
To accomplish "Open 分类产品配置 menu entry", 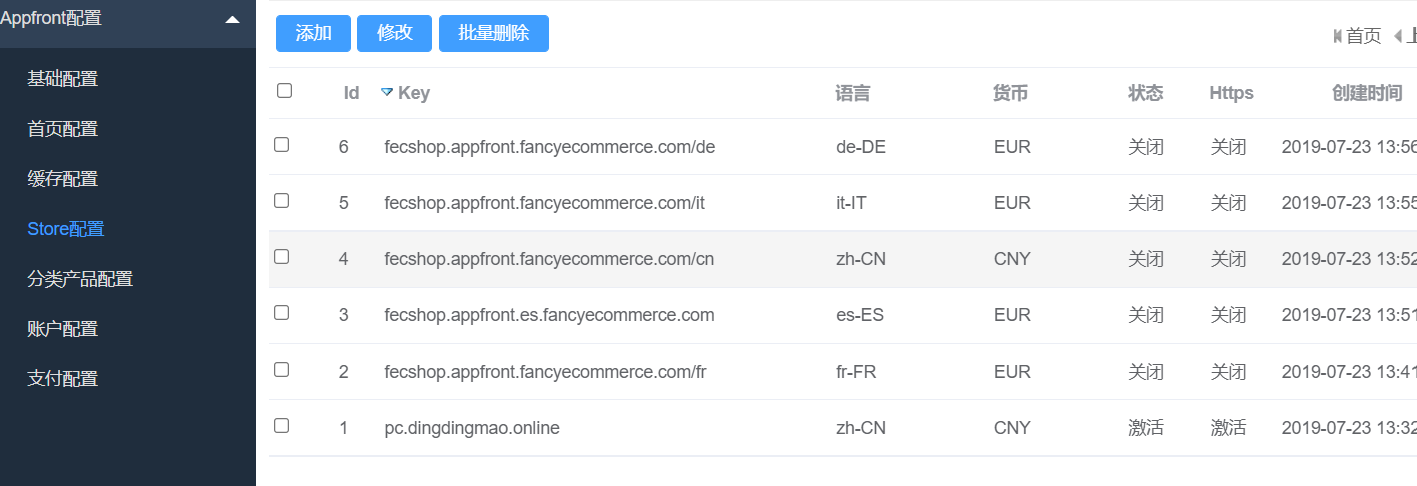I will coord(80,279).
